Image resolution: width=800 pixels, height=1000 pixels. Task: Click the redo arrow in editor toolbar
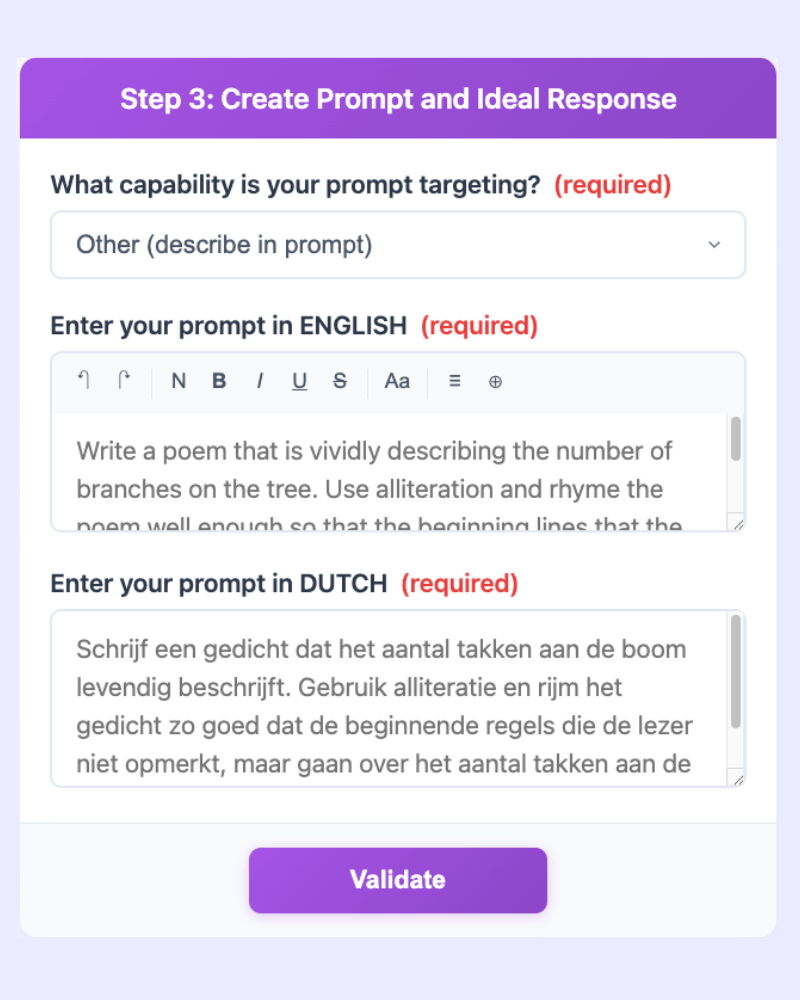(124, 381)
